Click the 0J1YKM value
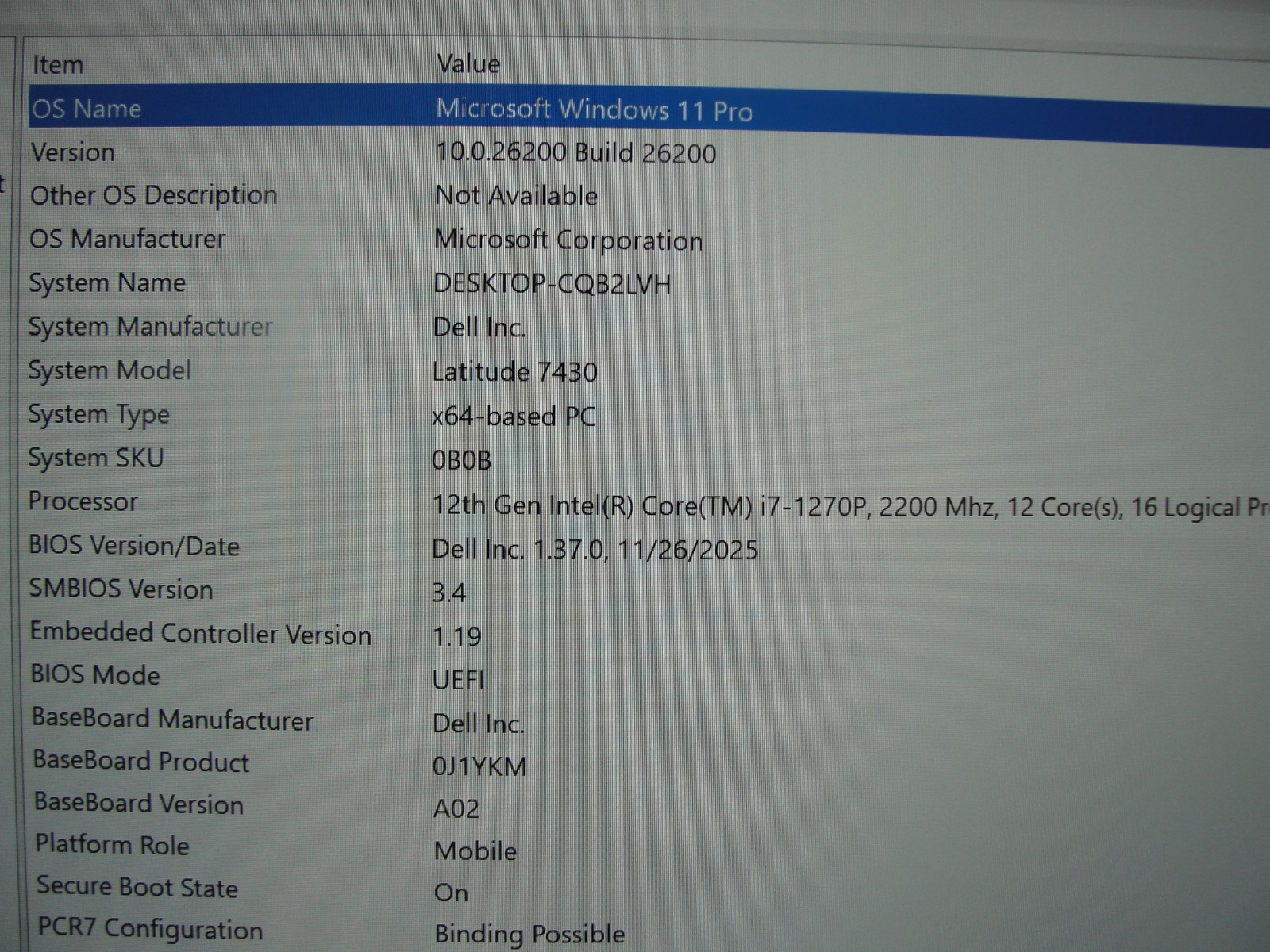 [x=479, y=766]
